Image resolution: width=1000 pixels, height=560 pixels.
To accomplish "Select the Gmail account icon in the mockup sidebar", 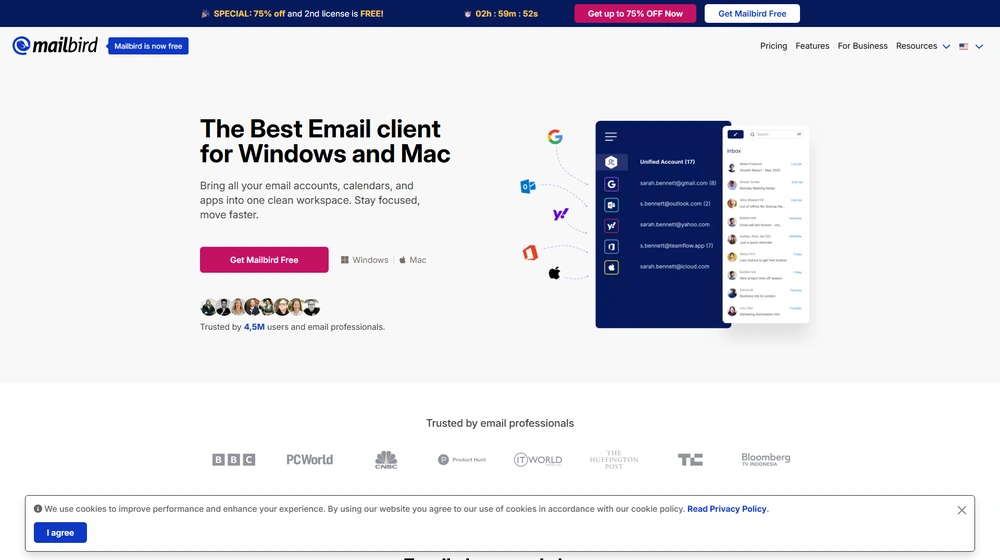I will [611, 184].
